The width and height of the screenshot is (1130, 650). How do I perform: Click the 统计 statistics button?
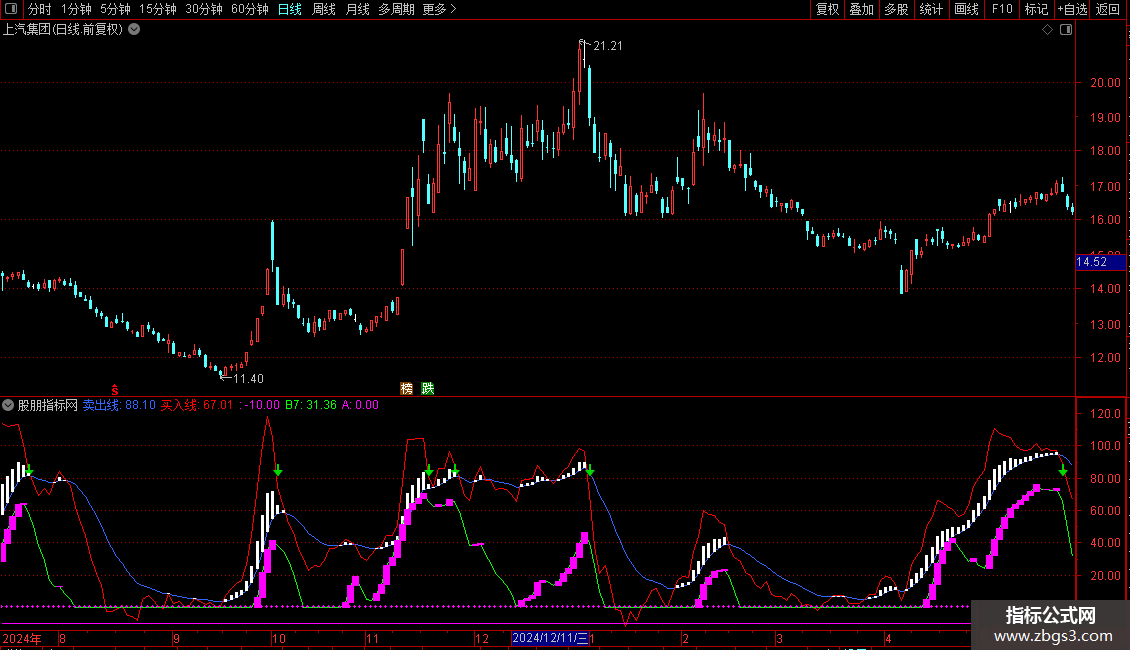(931, 9)
